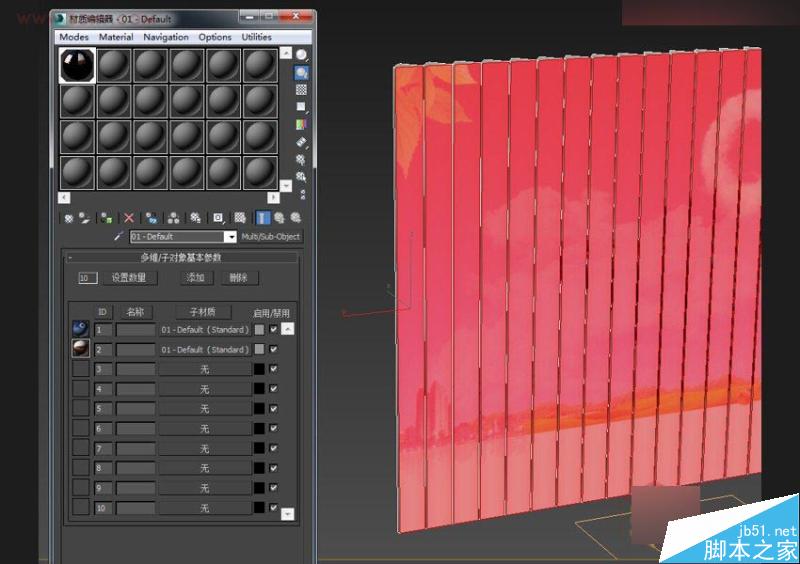Open the Navigation menu
Viewport: 800px width, 564px height.
click(x=166, y=37)
